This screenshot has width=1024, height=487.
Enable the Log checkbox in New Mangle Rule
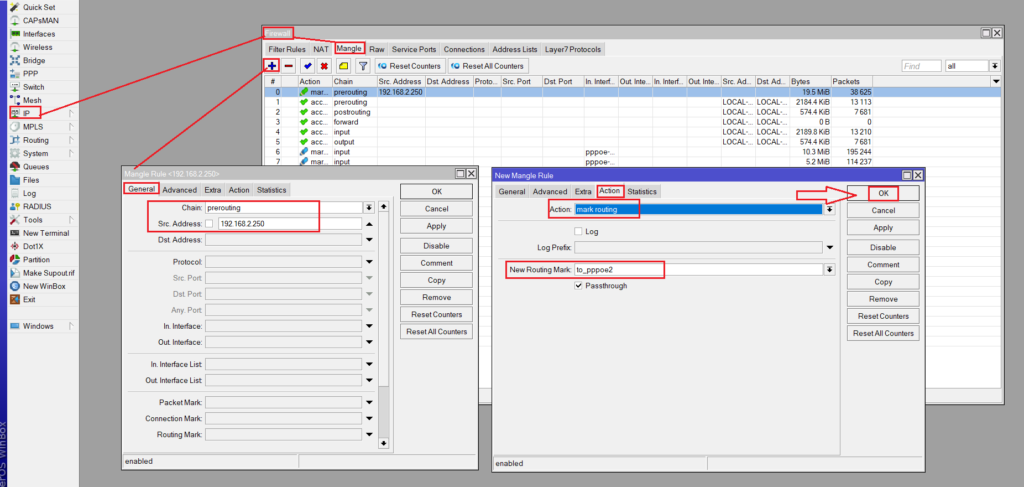578,231
